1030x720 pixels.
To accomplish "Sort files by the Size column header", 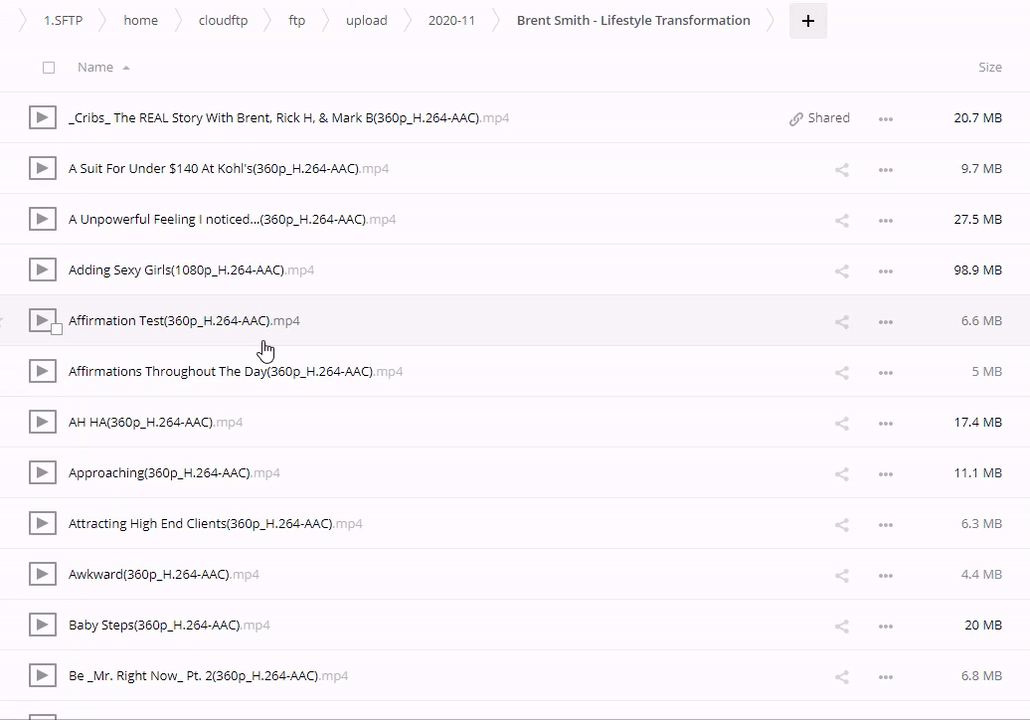I will (989, 67).
